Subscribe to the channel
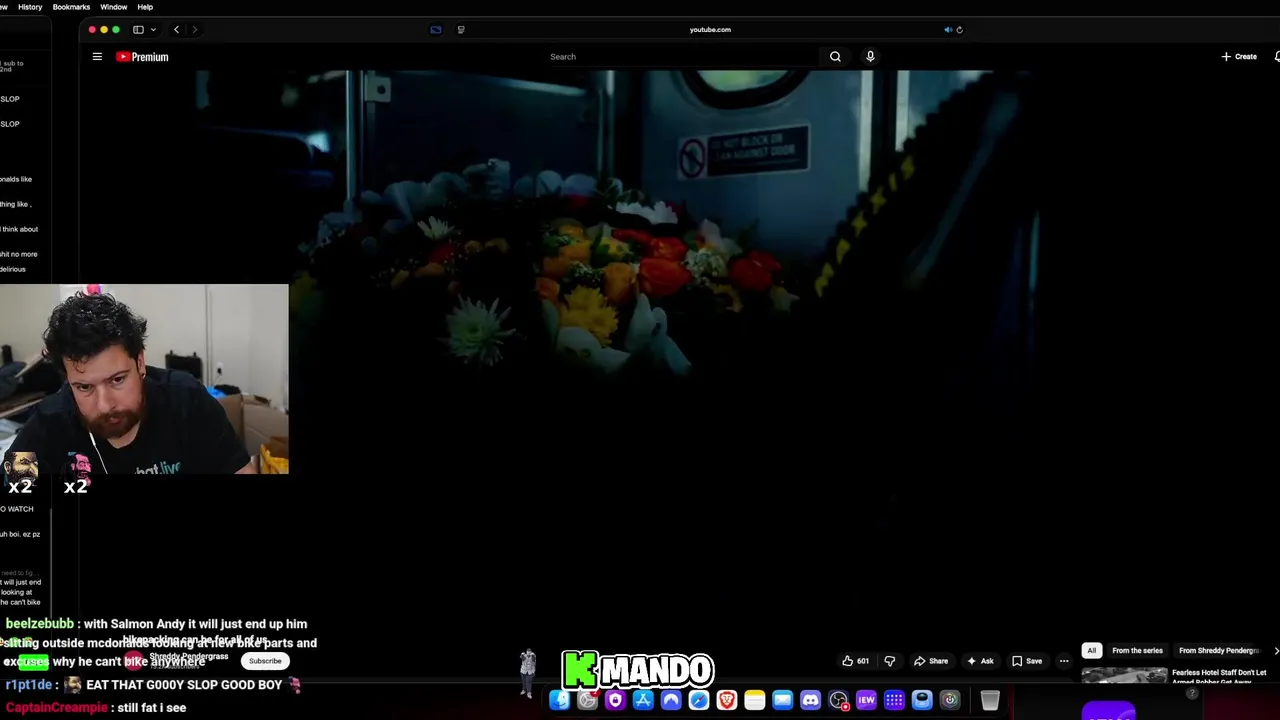 [x=265, y=661]
